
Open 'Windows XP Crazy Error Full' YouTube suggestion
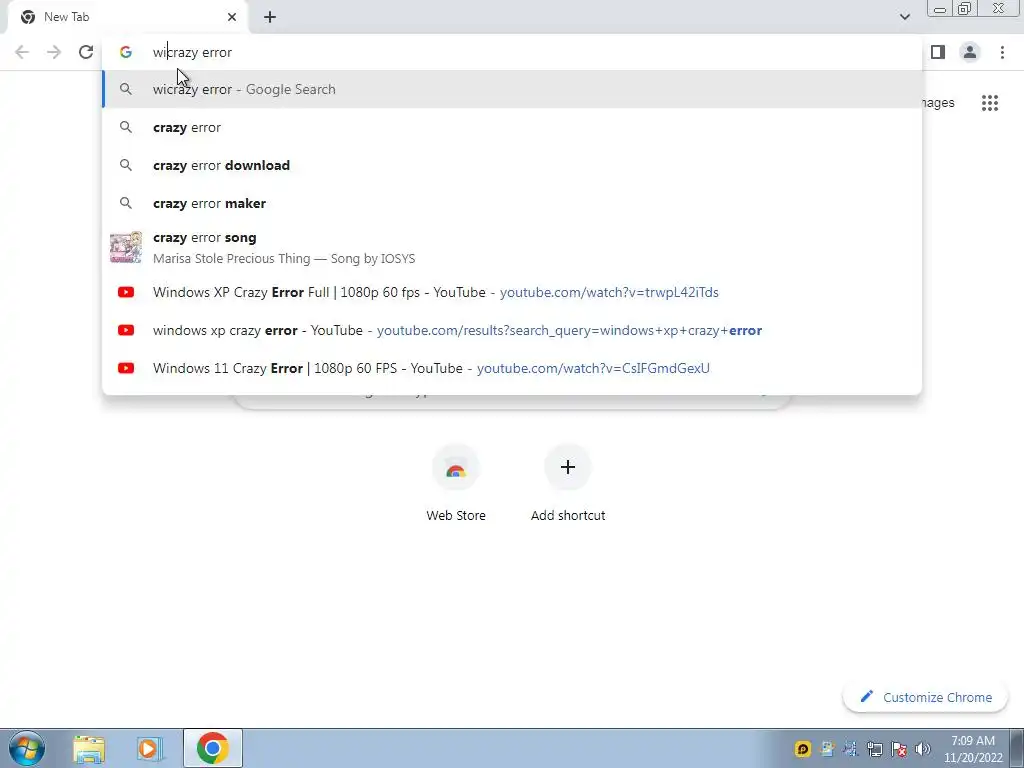click(512, 293)
